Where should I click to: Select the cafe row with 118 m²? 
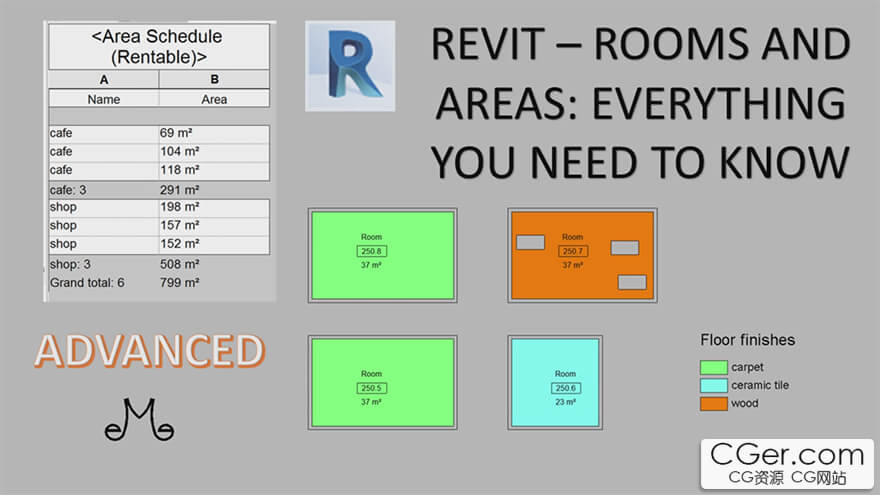pos(159,170)
